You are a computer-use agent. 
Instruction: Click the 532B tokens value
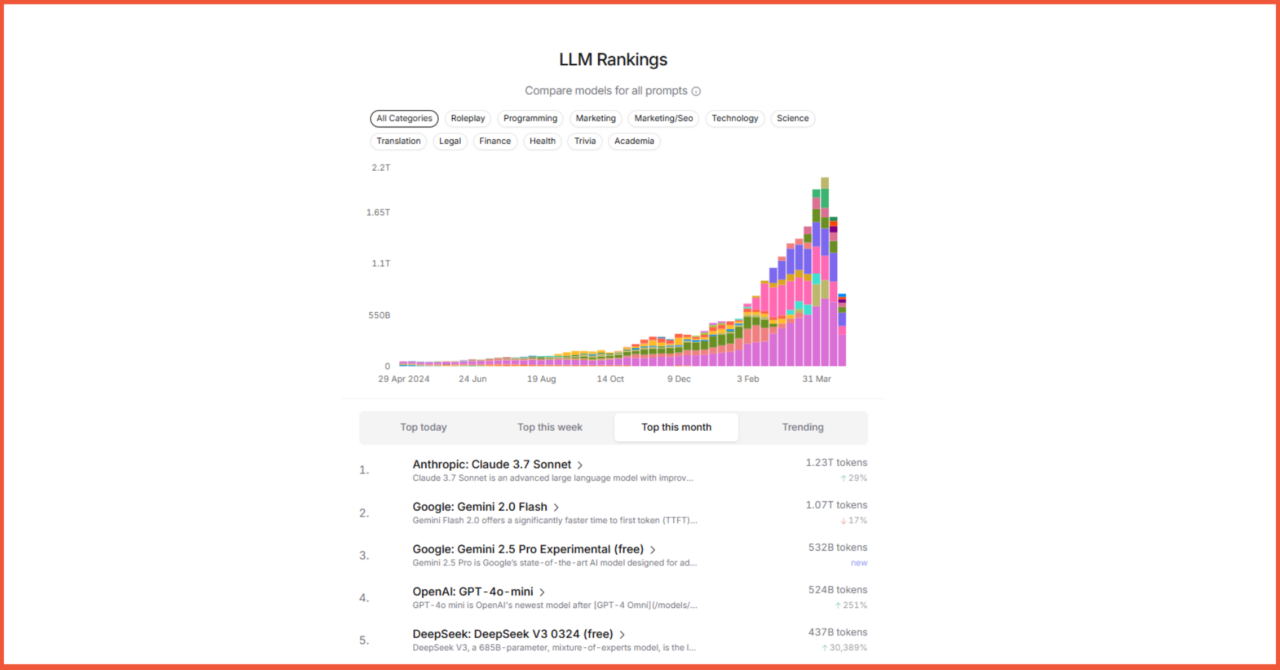(838, 548)
